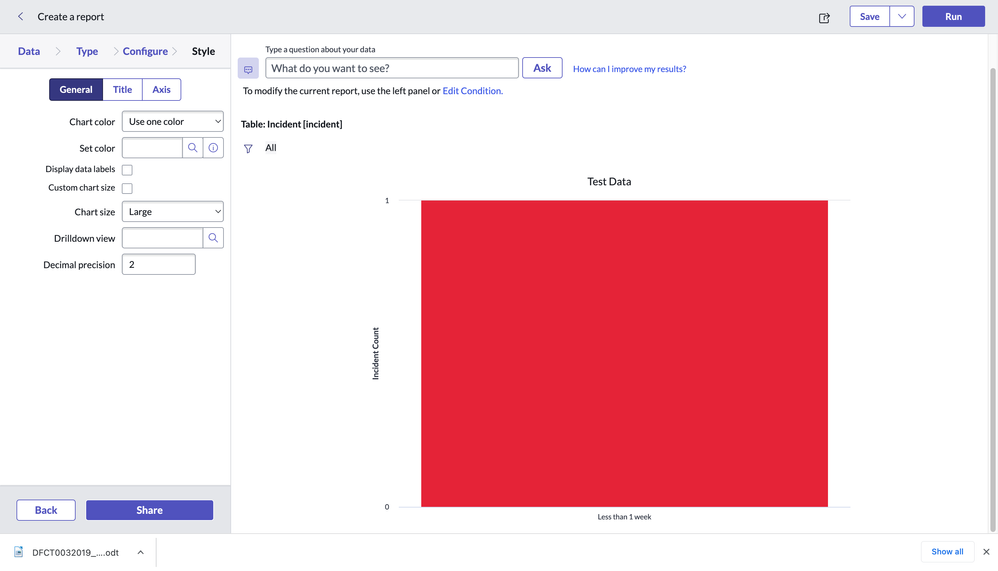Show the Set color info icon

[x=213, y=148]
